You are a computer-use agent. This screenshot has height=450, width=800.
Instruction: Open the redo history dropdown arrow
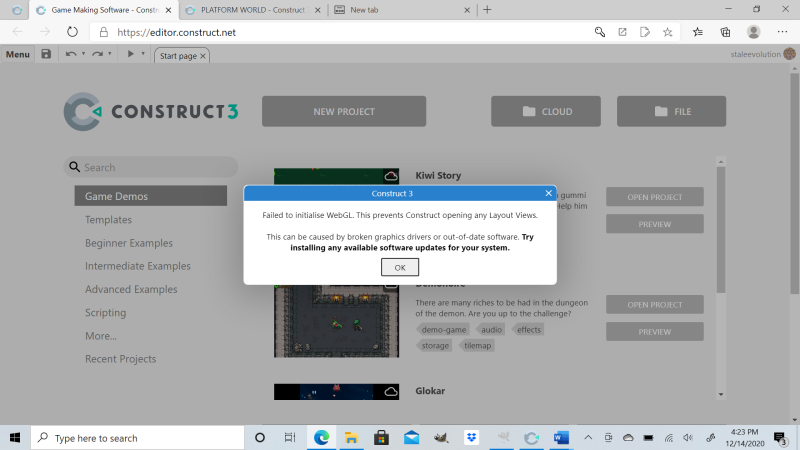pyautogui.click(x=110, y=54)
